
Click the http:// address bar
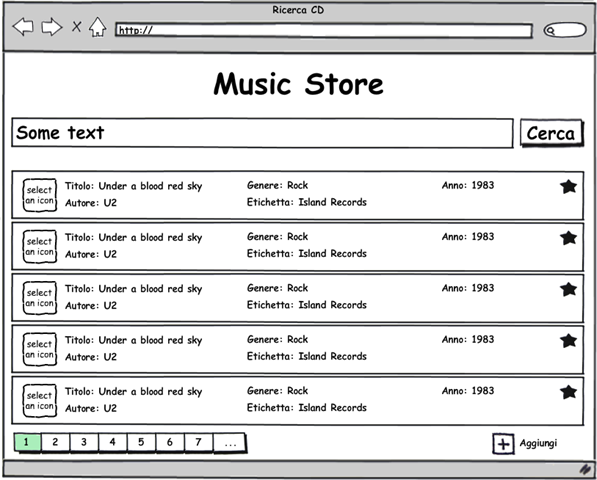pyautogui.click(x=324, y=30)
